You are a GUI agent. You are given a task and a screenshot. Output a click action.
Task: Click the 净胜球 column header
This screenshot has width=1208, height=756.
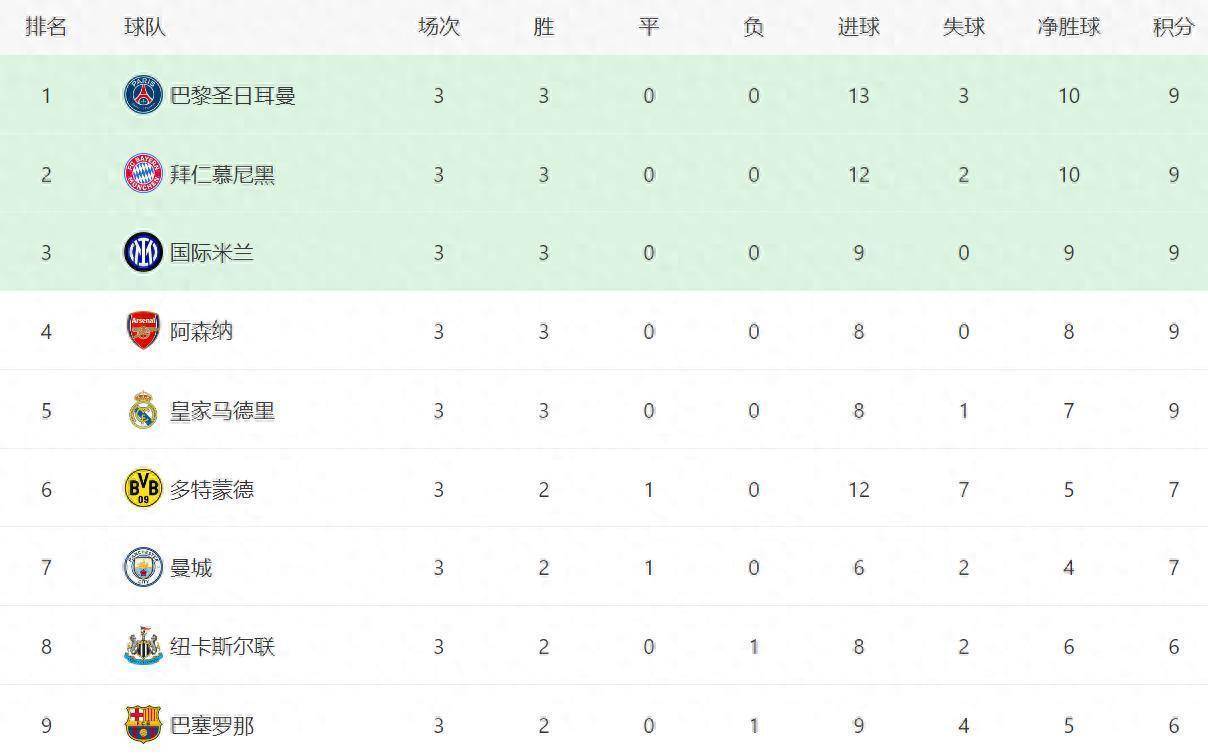click(x=1068, y=27)
